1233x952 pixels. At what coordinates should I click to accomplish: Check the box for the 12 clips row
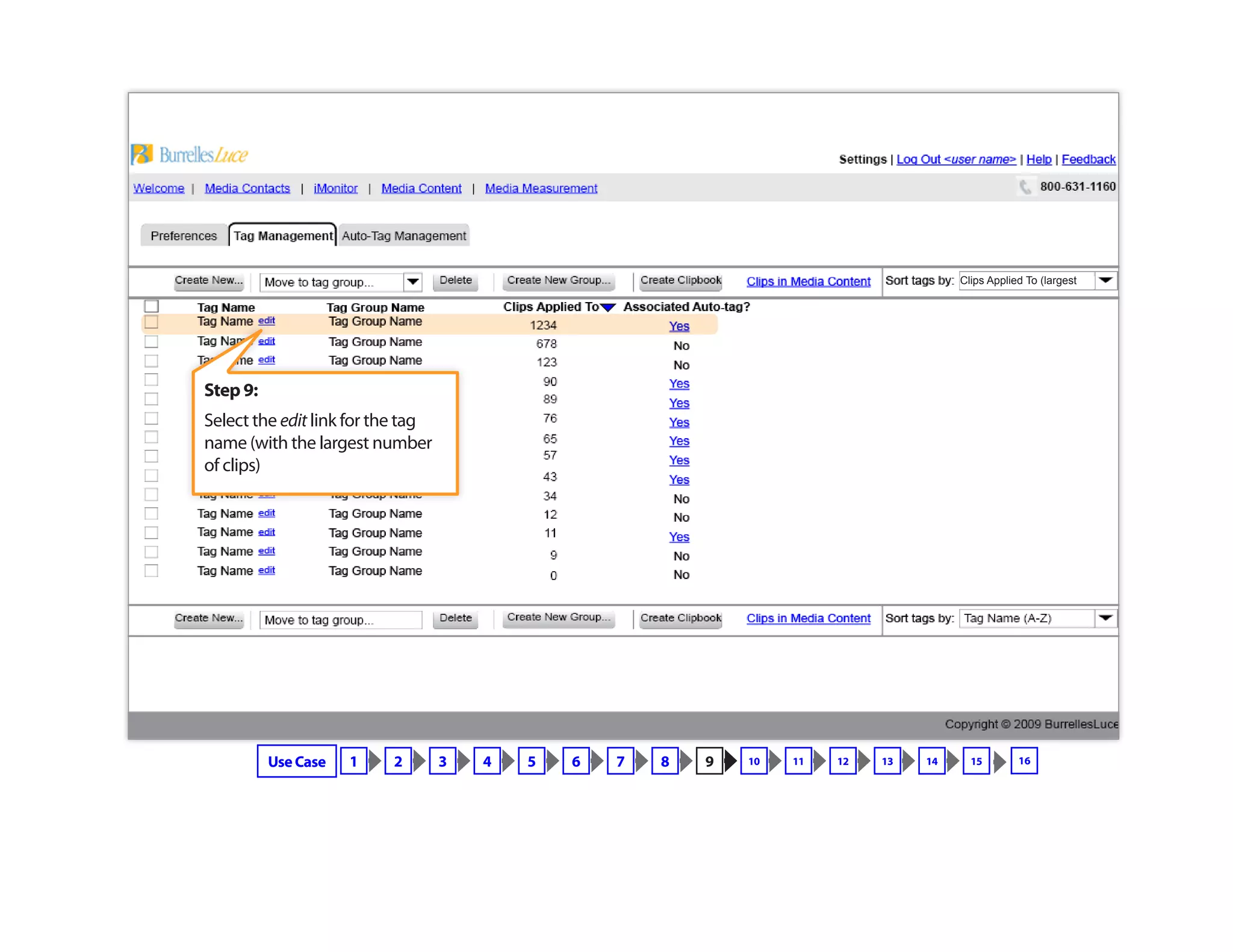coord(151,513)
